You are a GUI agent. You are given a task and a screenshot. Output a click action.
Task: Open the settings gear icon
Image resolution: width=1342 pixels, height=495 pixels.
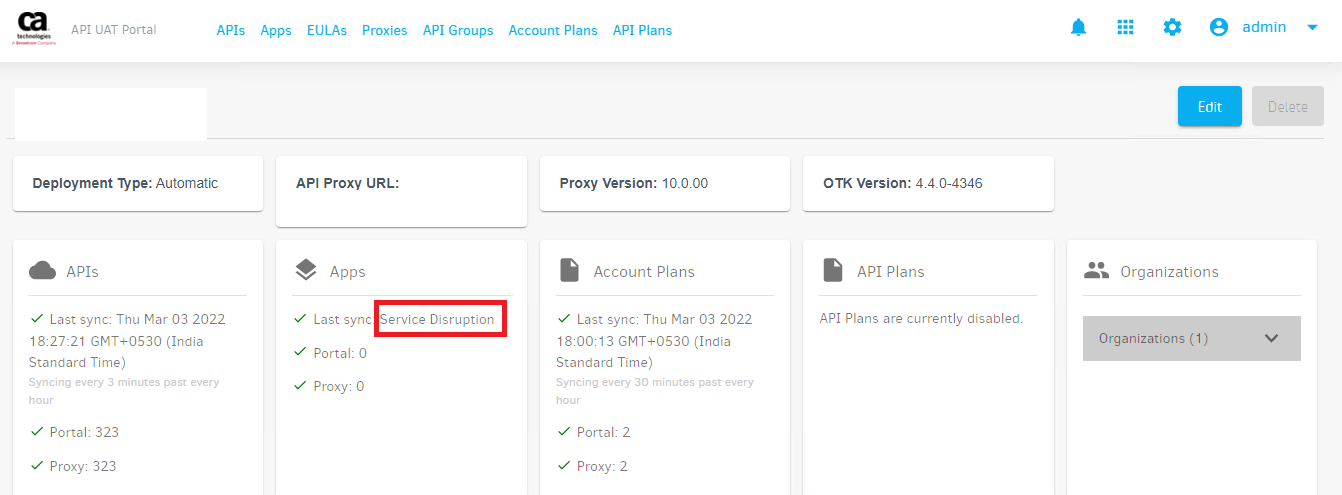pyautogui.click(x=1172, y=28)
